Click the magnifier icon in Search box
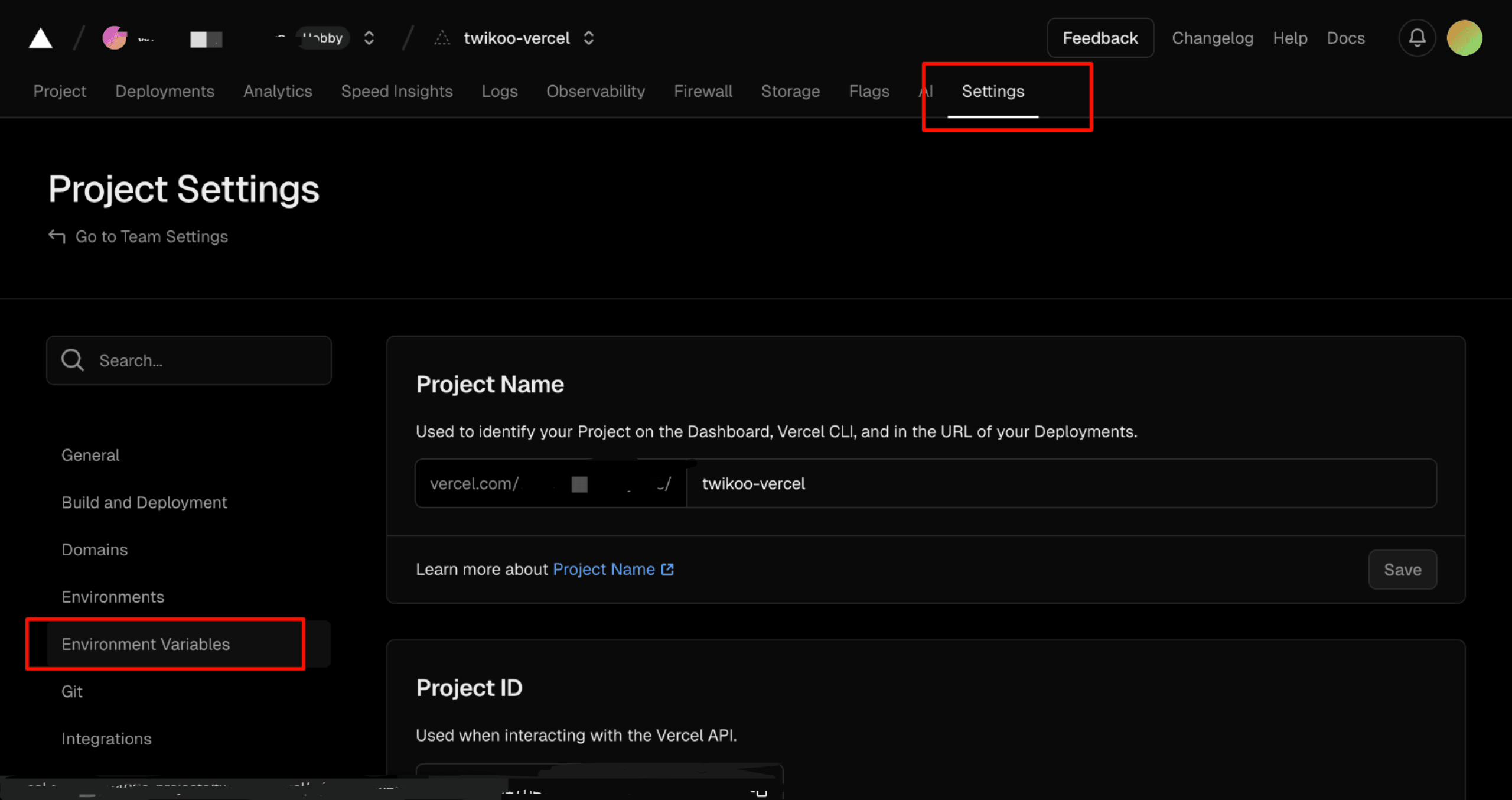This screenshot has width=1512, height=800. tap(73, 360)
